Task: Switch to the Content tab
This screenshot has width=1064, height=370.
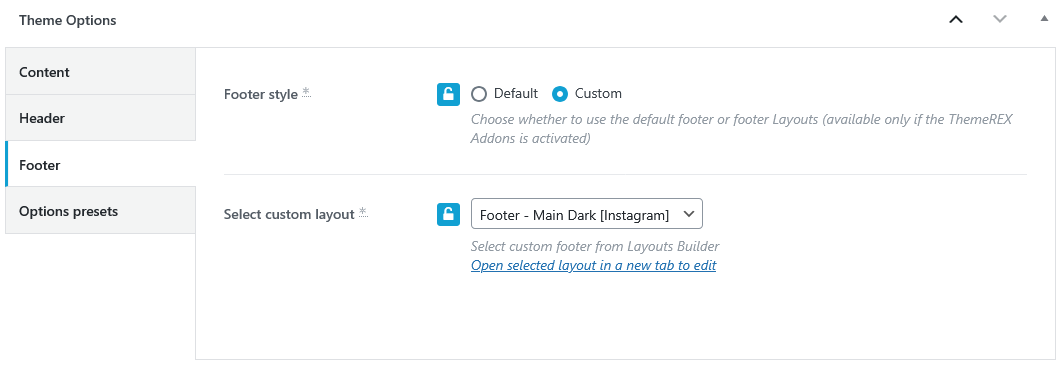Action: pyautogui.click(x=100, y=71)
